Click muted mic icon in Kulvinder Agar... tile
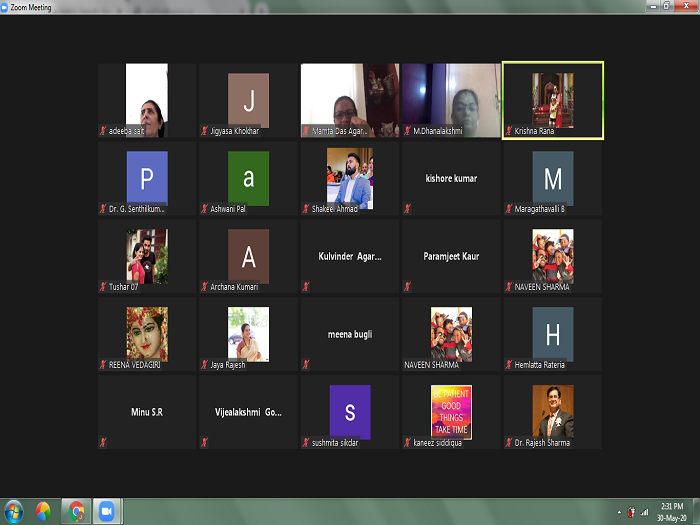The image size is (700, 525). [306, 287]
